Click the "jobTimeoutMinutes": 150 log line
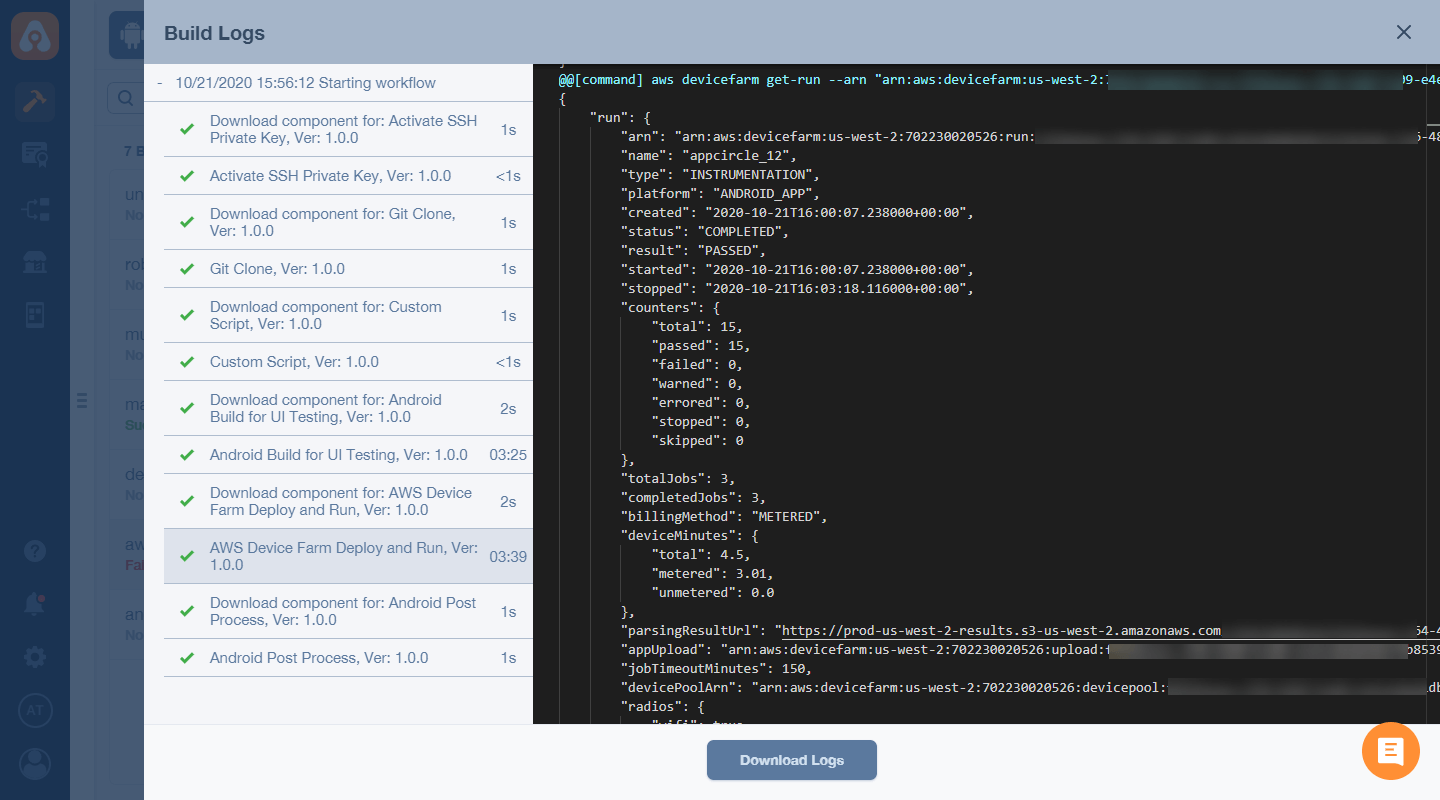This screenshot has height=800, width=1440. click(717, 669)
